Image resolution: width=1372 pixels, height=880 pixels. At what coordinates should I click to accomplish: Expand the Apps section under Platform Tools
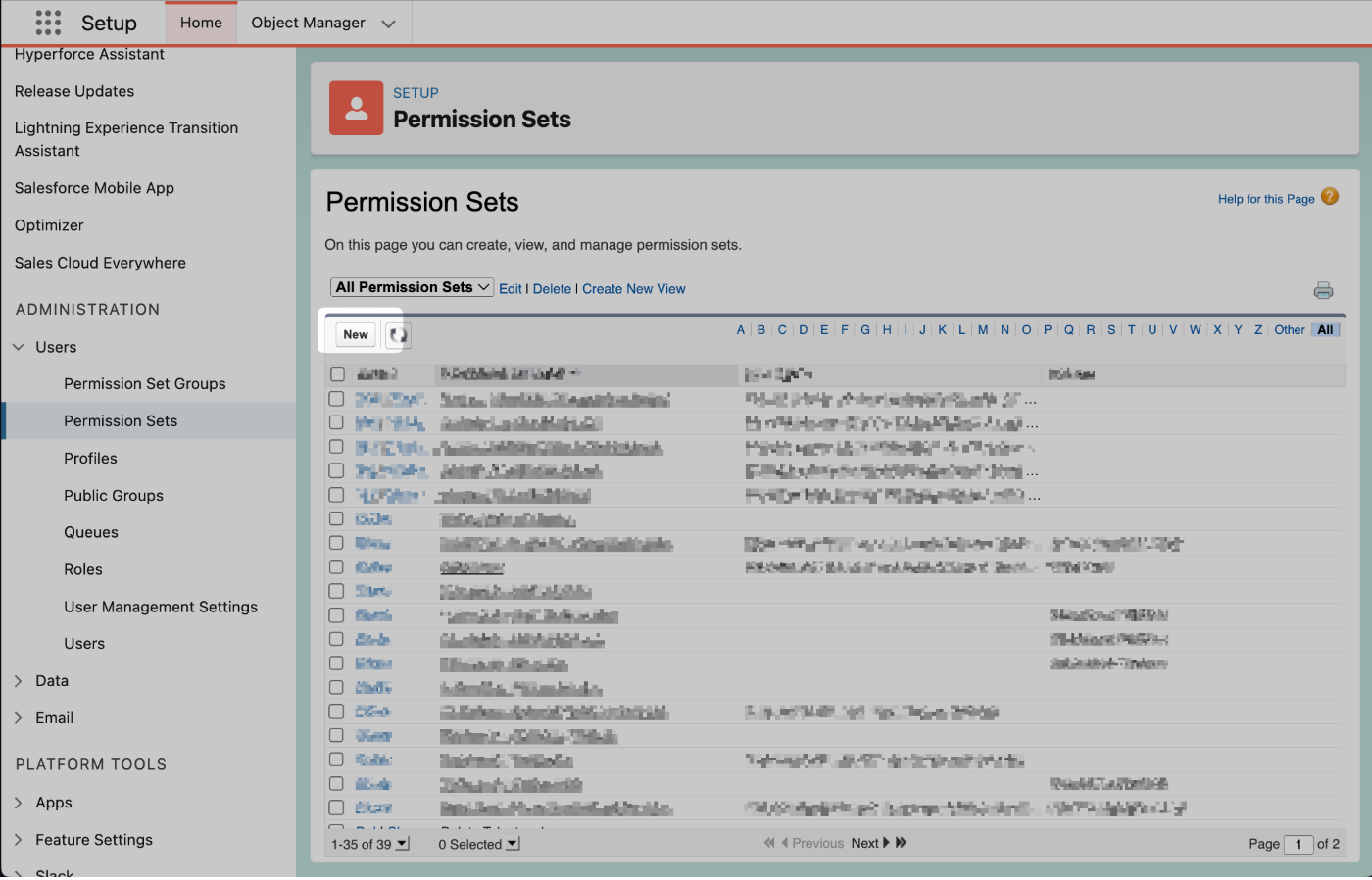click(19, 803)
